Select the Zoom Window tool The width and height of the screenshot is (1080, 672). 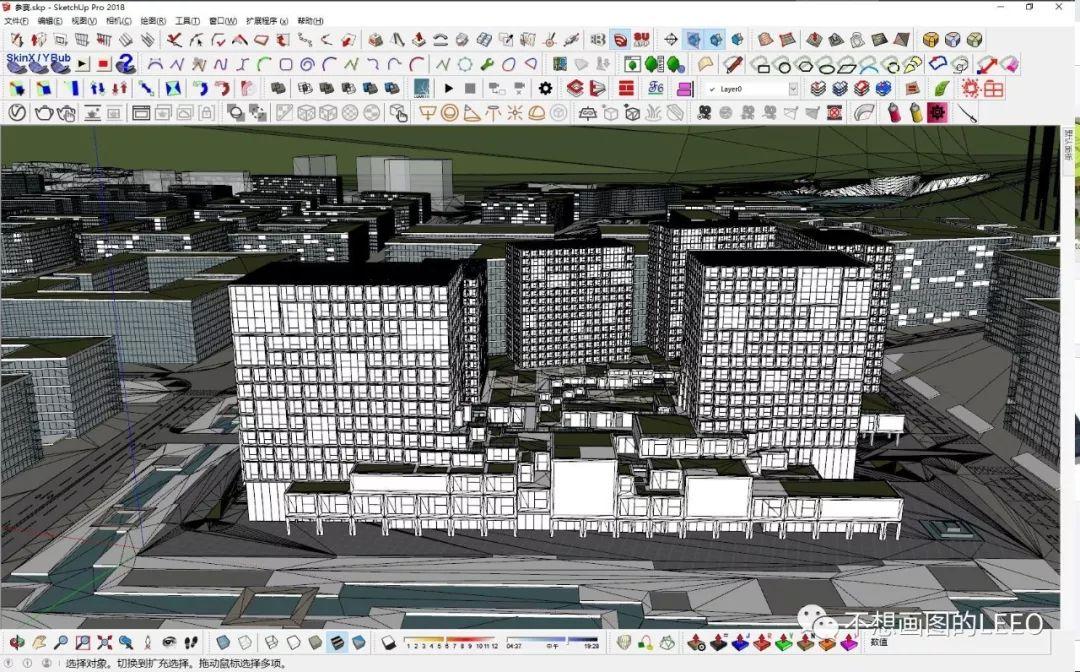83,642
